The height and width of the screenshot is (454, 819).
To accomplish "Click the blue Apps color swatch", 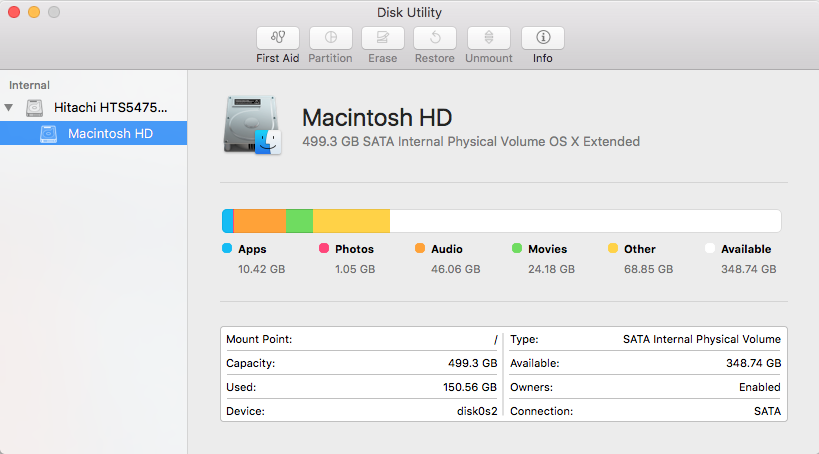I will 227,249.
